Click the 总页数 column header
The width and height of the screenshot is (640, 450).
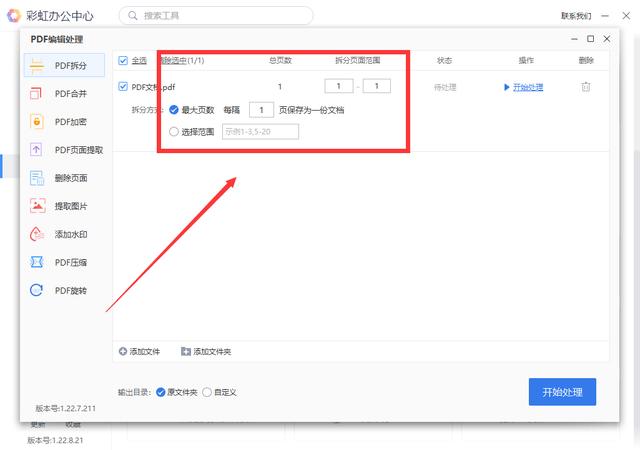[x=280, y=60]
